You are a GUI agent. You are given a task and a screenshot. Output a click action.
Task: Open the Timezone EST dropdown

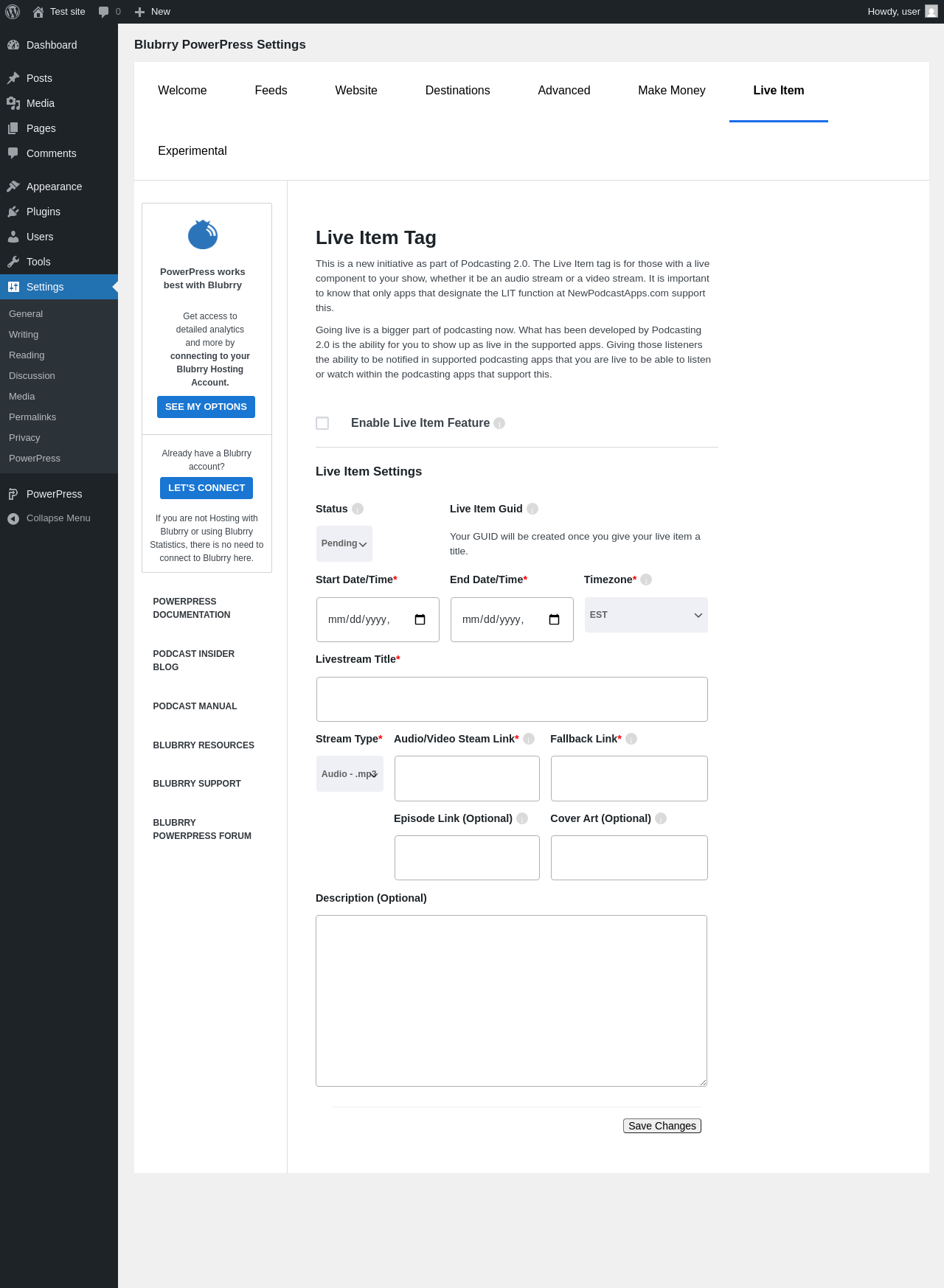(x=646, y=615)
